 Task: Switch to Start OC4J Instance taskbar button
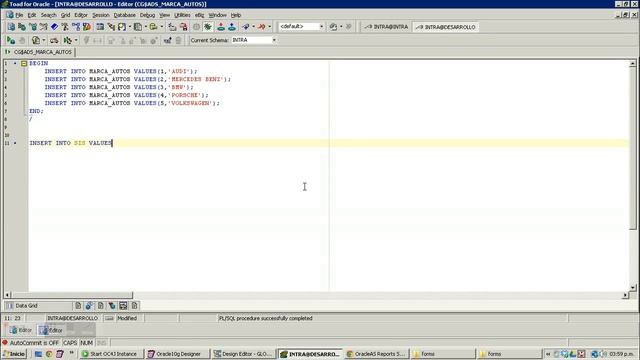[x=111, y=354]
